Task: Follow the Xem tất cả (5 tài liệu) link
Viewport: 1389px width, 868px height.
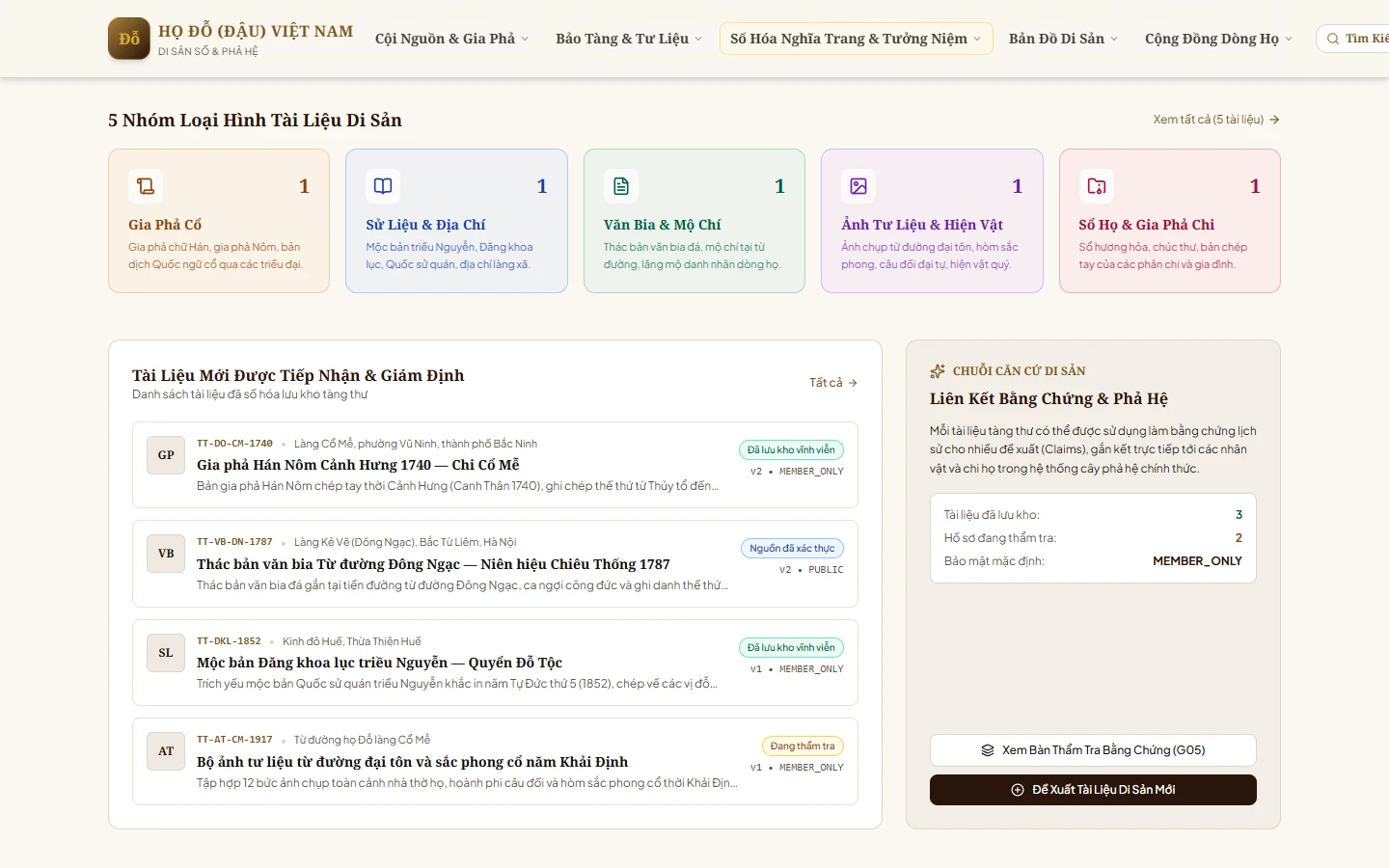Action: point(1216,120)
